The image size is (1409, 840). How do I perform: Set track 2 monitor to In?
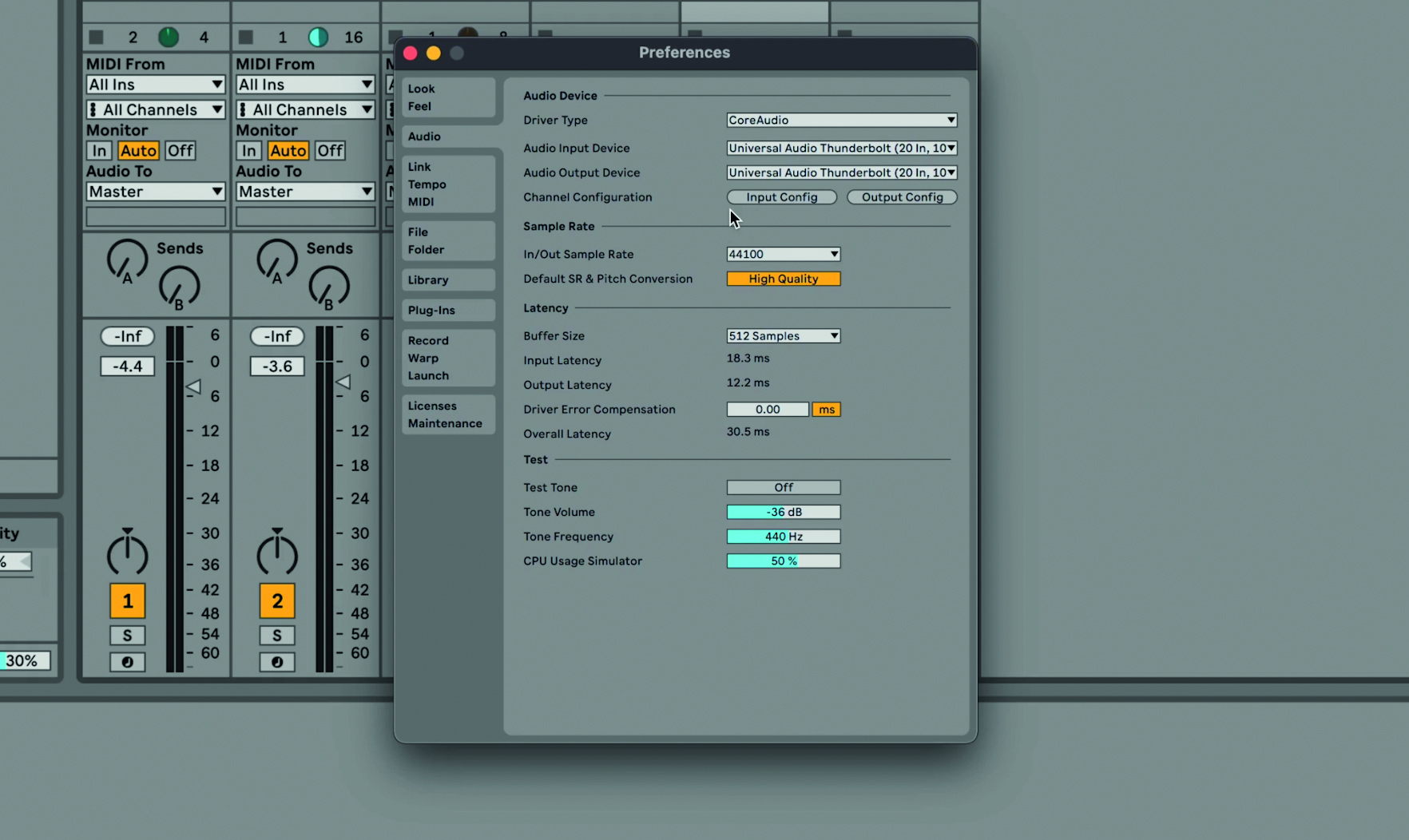coord(249,151)
